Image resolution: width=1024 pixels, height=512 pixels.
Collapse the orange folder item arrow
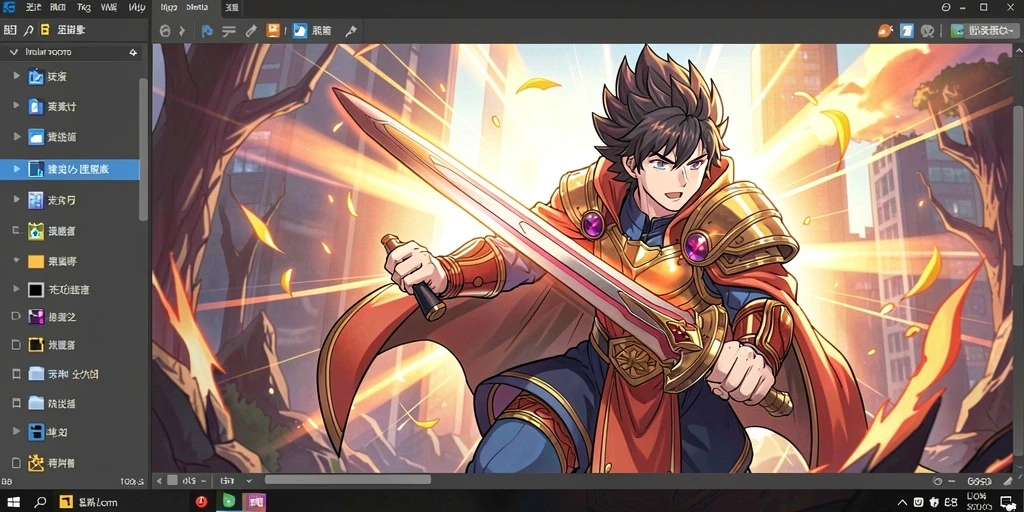click(x=16, y=261)
